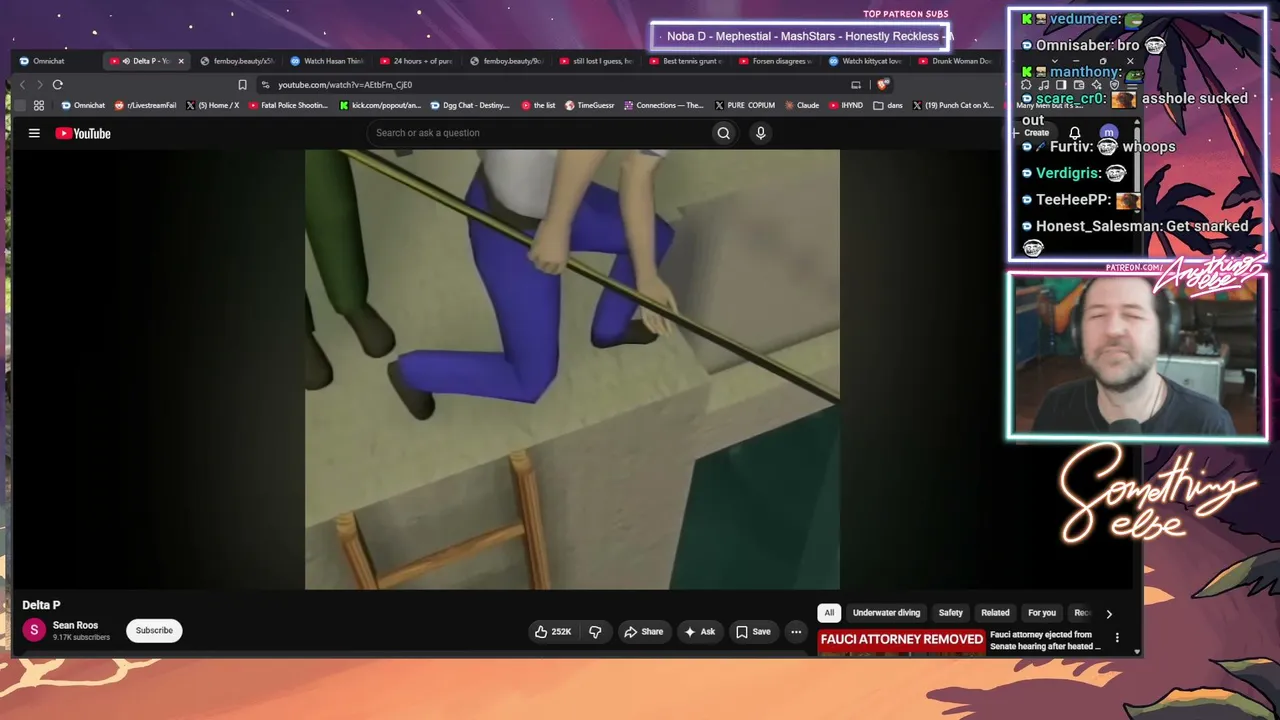Switch to the Watch Hasan tab
Viewport: 1280px width, 720px height.
pos(327,61)
